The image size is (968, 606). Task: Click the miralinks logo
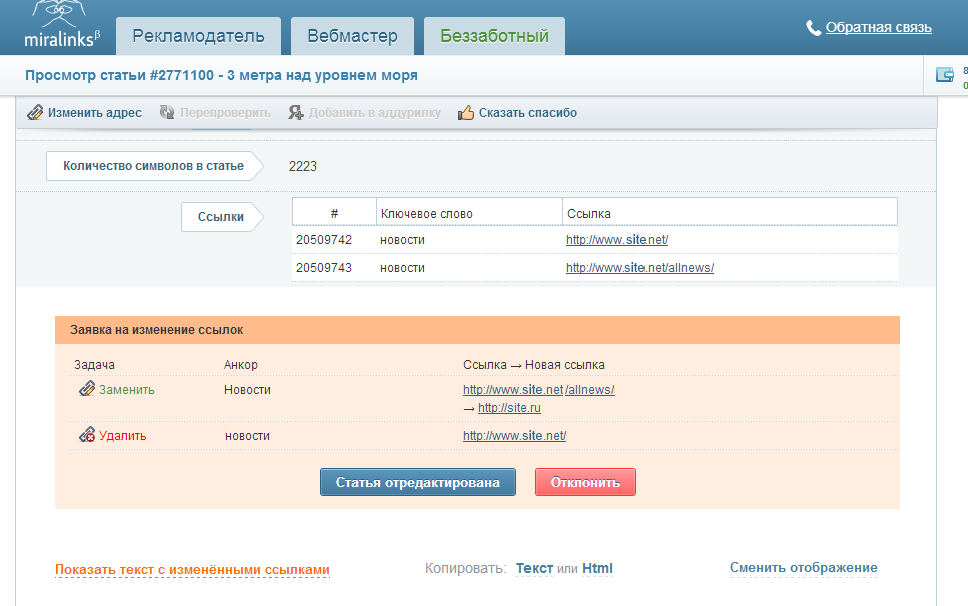tap(61, 25)
